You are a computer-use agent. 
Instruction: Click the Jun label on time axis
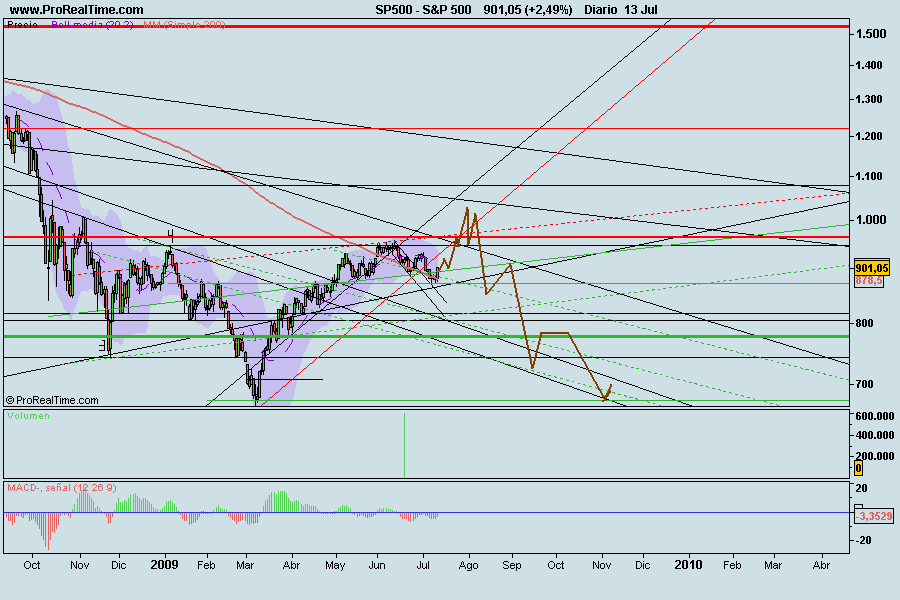pos(377,566)
